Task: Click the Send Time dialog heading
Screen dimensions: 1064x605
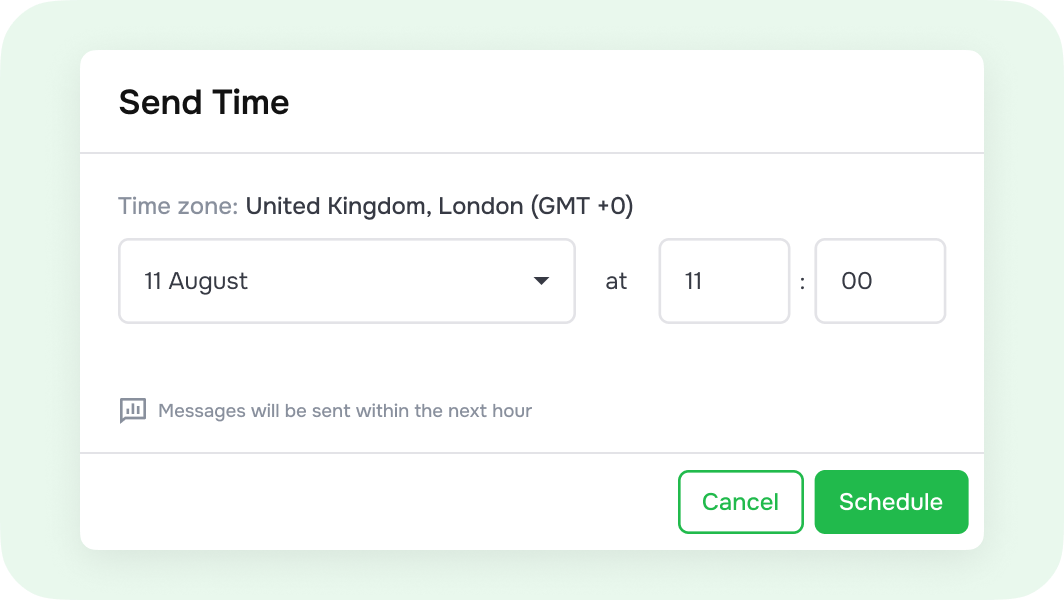Action: [204, 102]
